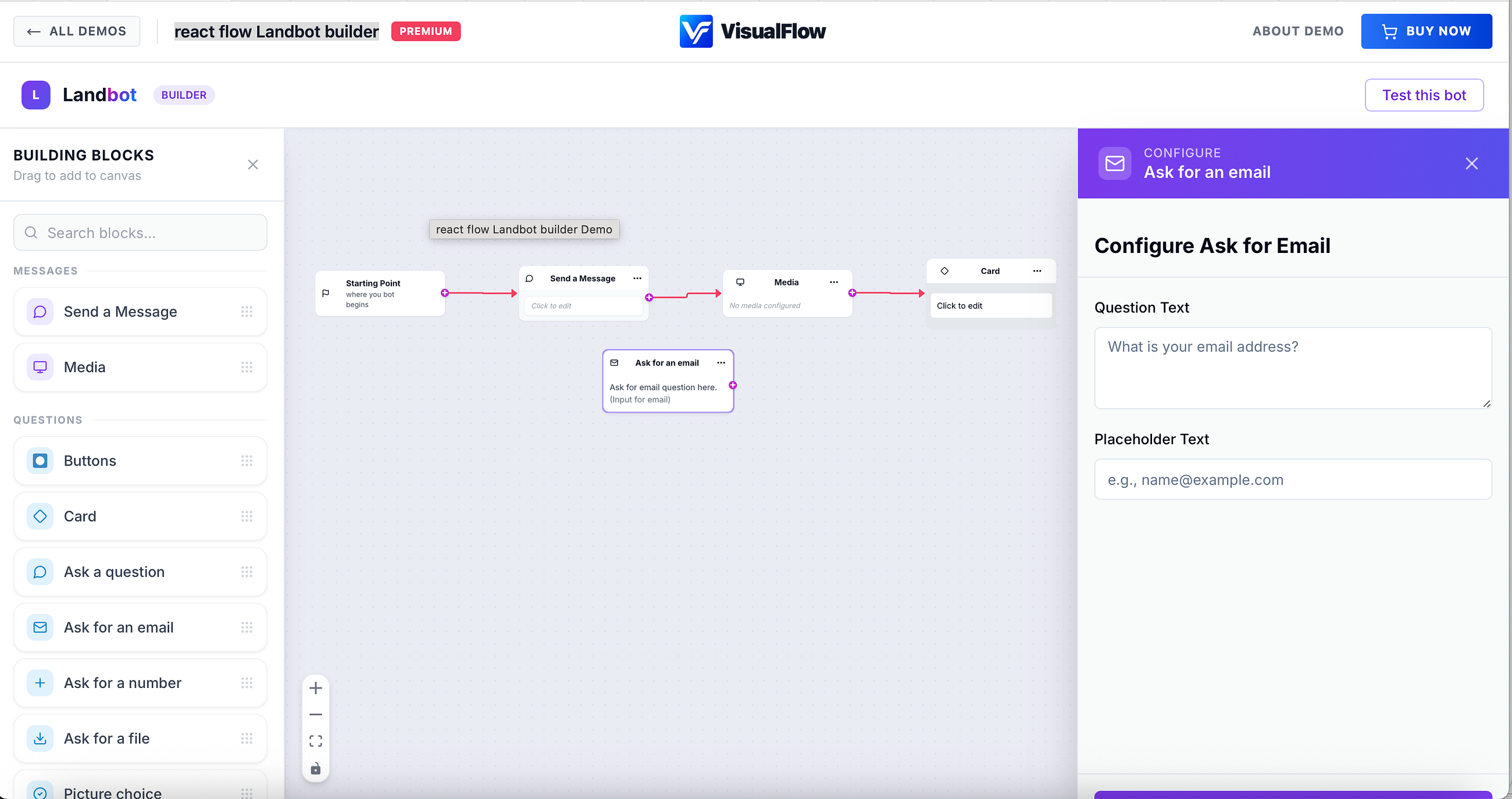Image resolution: width=1512 pixels, height=799 pixels.
Task: Click the Ask a question block icon
Action: click(40, 572)
